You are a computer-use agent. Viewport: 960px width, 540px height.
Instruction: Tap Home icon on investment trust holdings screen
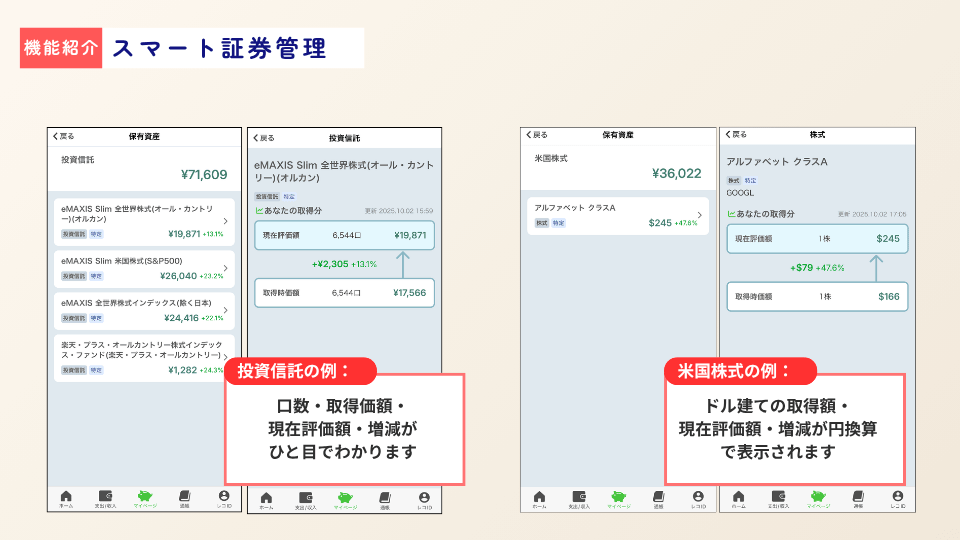[66, 497]
